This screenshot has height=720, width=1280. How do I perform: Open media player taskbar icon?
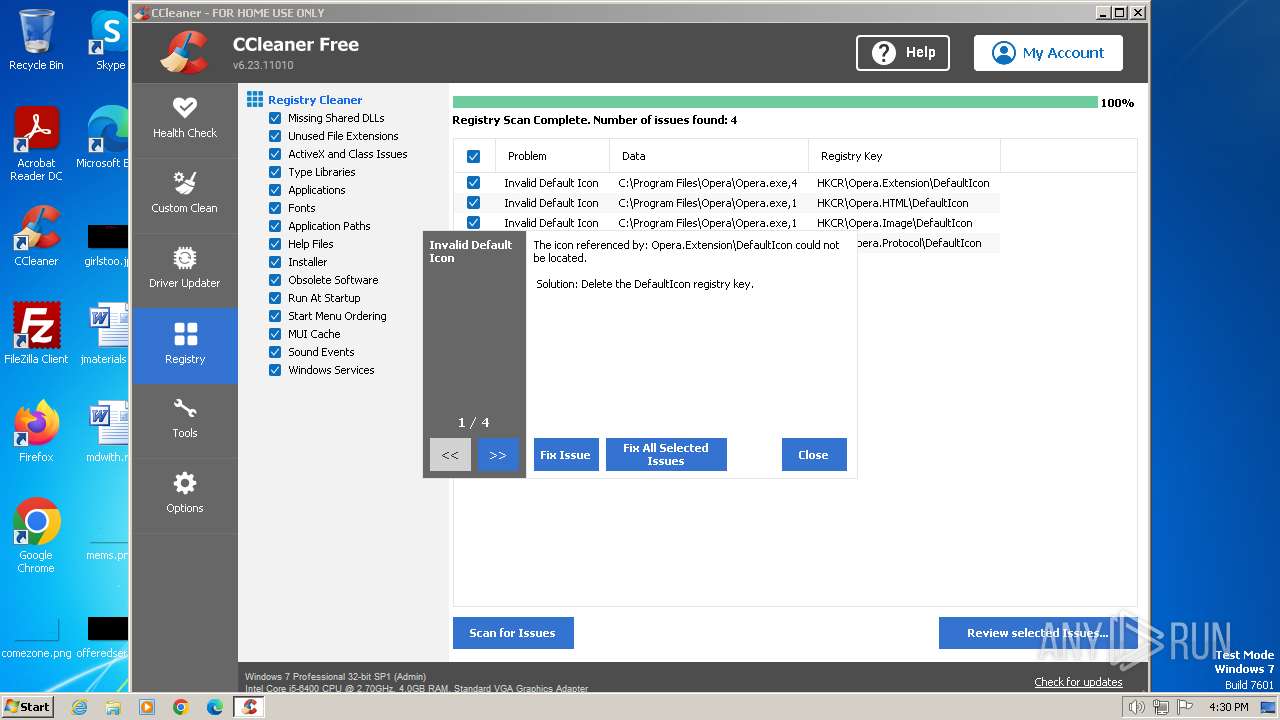click(x=147, y=707)
